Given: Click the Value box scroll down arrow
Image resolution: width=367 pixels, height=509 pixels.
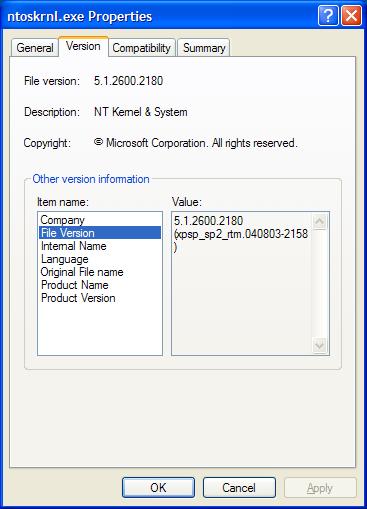Looking at the screenshot, I should point(320,345).
